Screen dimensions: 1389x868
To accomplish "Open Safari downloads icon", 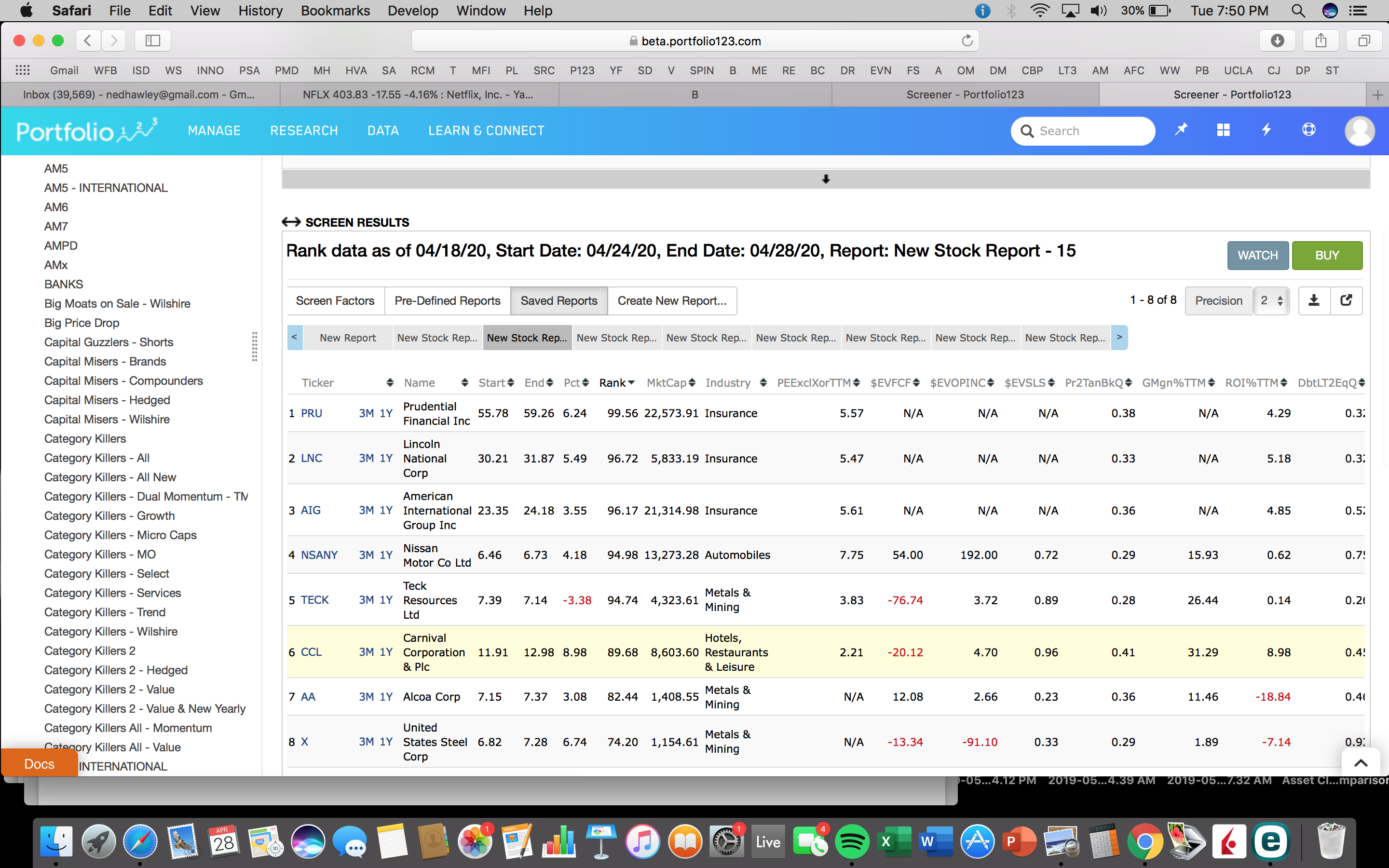I will click(1277, 40).
